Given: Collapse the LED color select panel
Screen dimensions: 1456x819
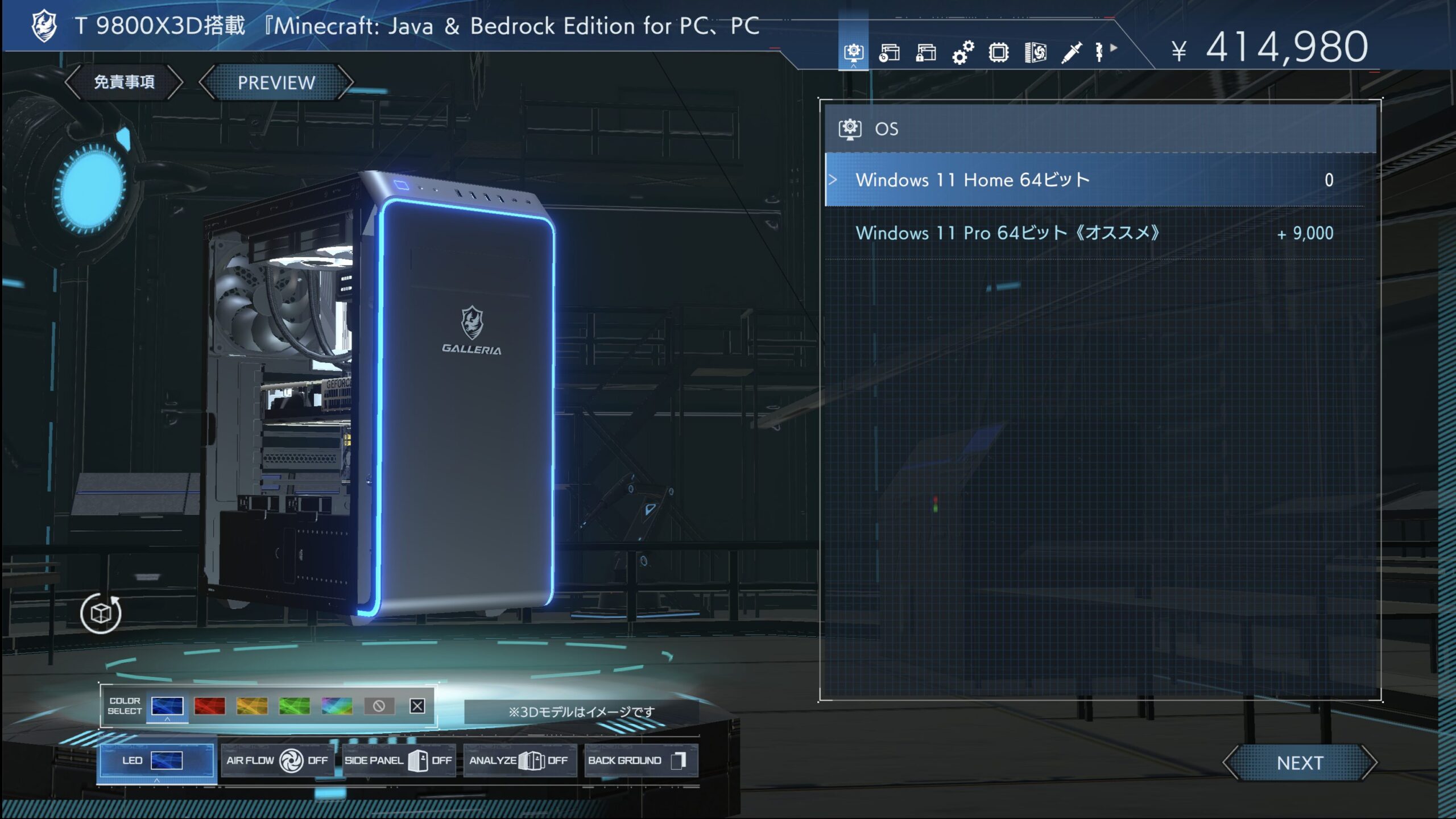Looking at the screenshot, I should (x=156, y=760).
